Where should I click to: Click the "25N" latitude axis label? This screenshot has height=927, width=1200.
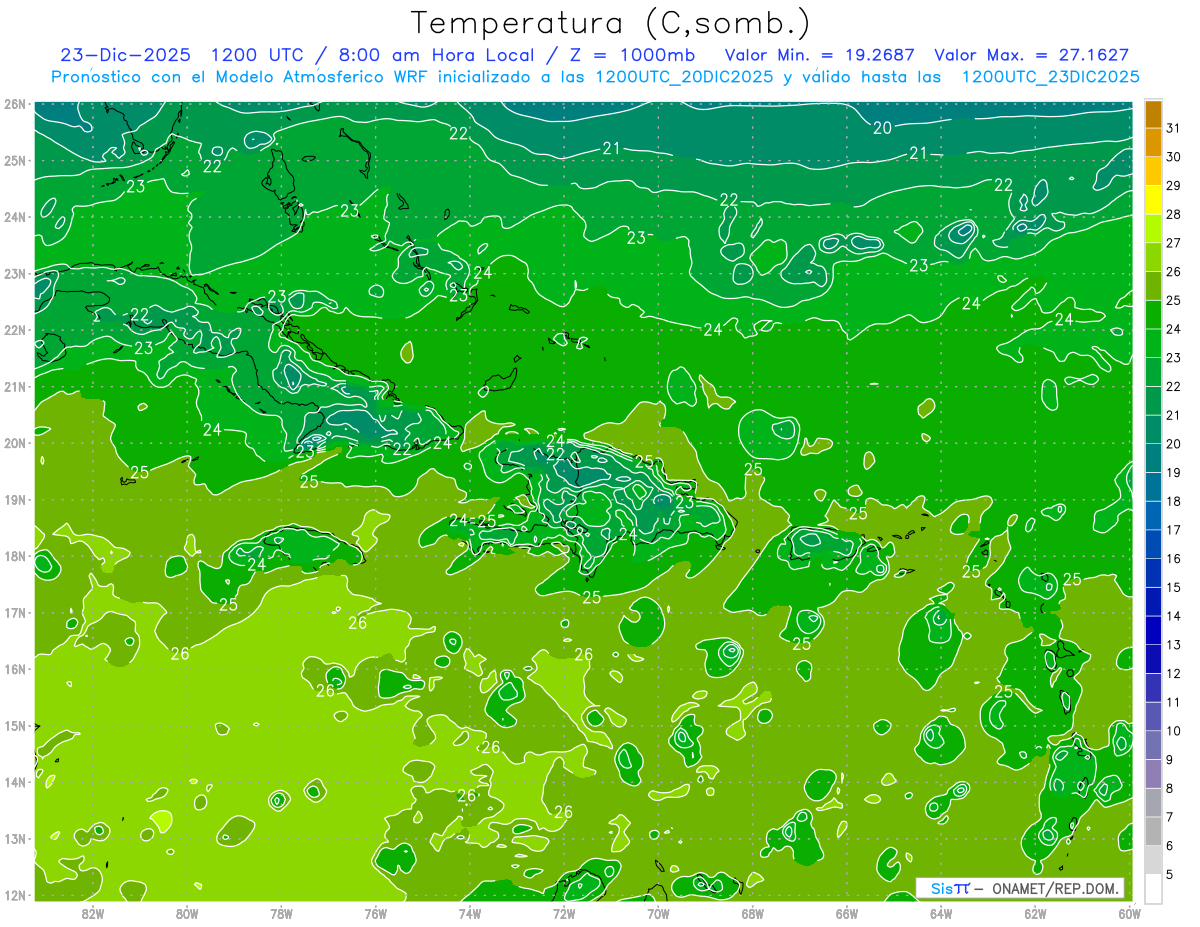(x=14, y=160)
